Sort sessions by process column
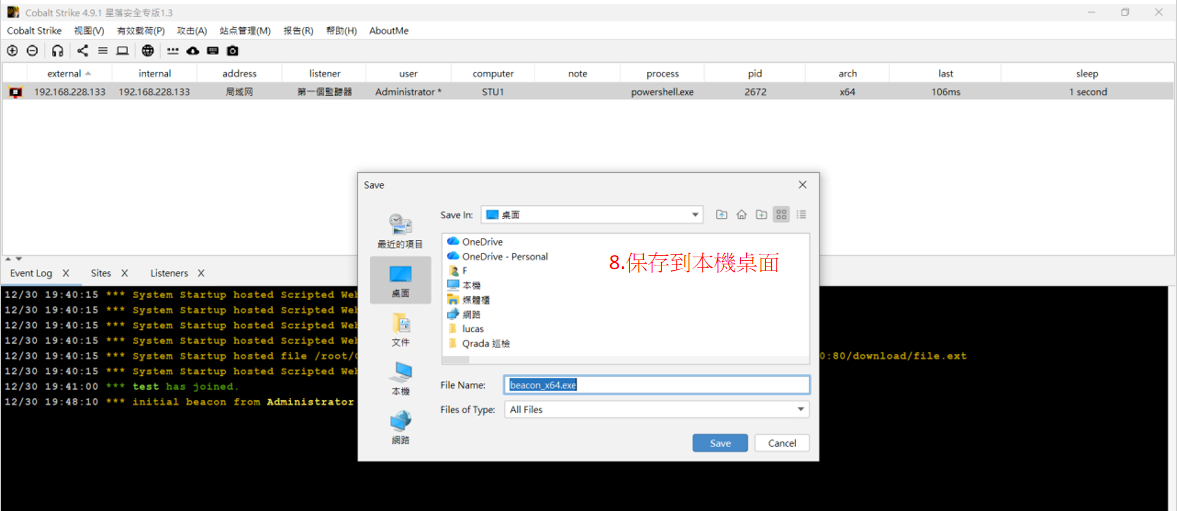The height and width of the screenshot is (511, 1177). tap(662, 74)
